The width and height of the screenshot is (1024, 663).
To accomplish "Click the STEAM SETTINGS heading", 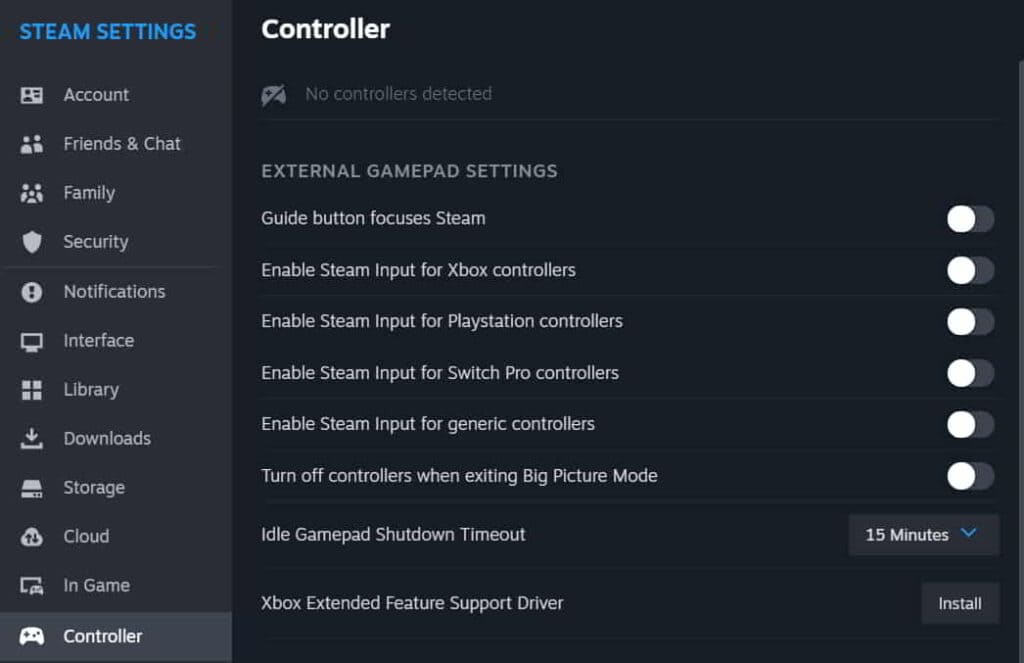I will 106,31.
